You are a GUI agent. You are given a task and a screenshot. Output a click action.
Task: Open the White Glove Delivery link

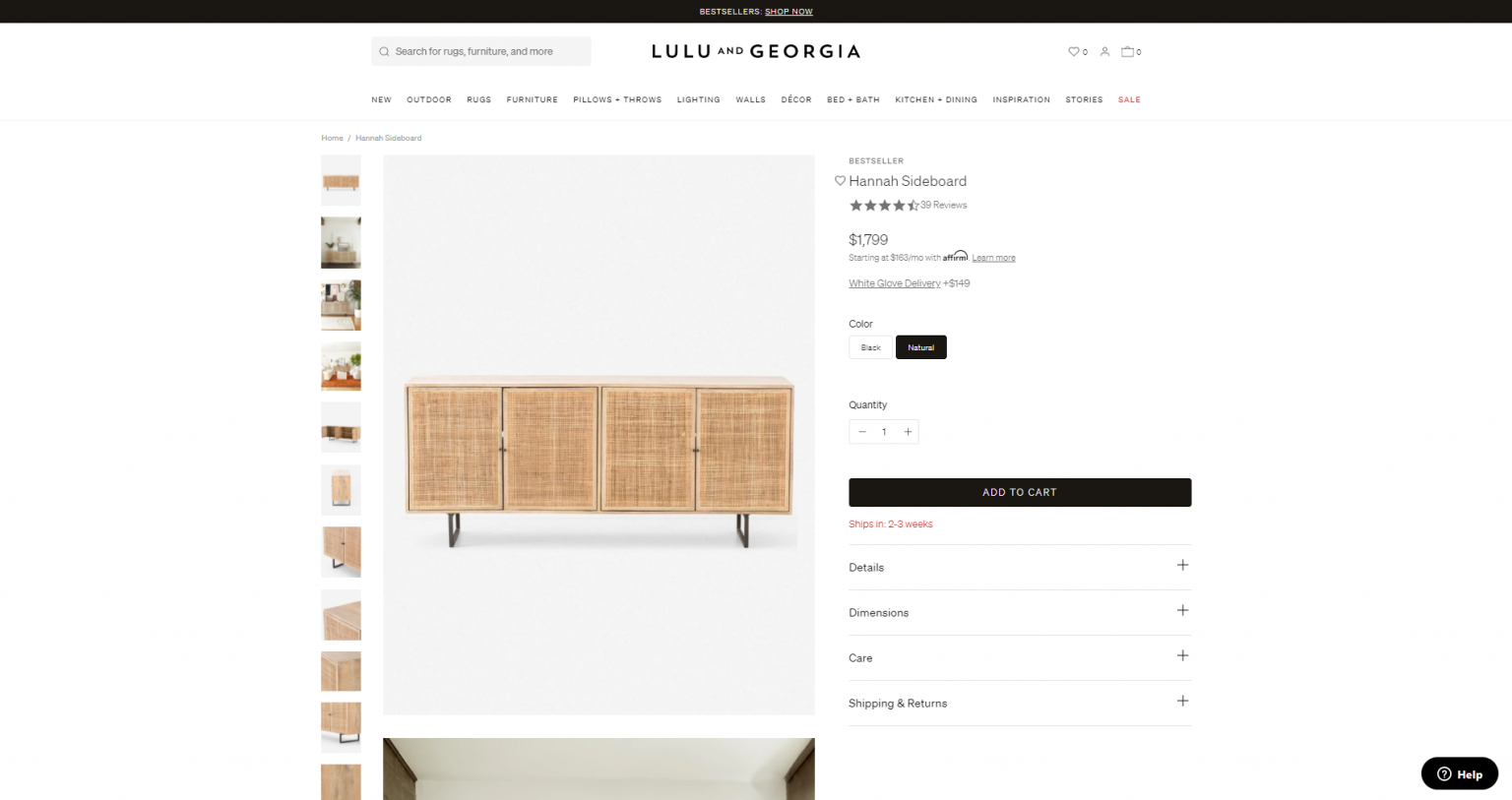point(894,282)
